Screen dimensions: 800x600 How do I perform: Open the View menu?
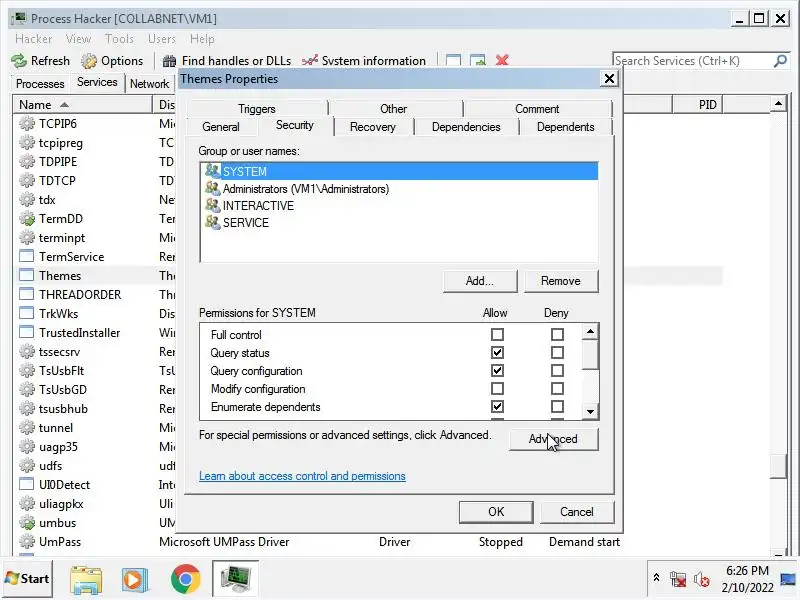click(x=78, y=39)
